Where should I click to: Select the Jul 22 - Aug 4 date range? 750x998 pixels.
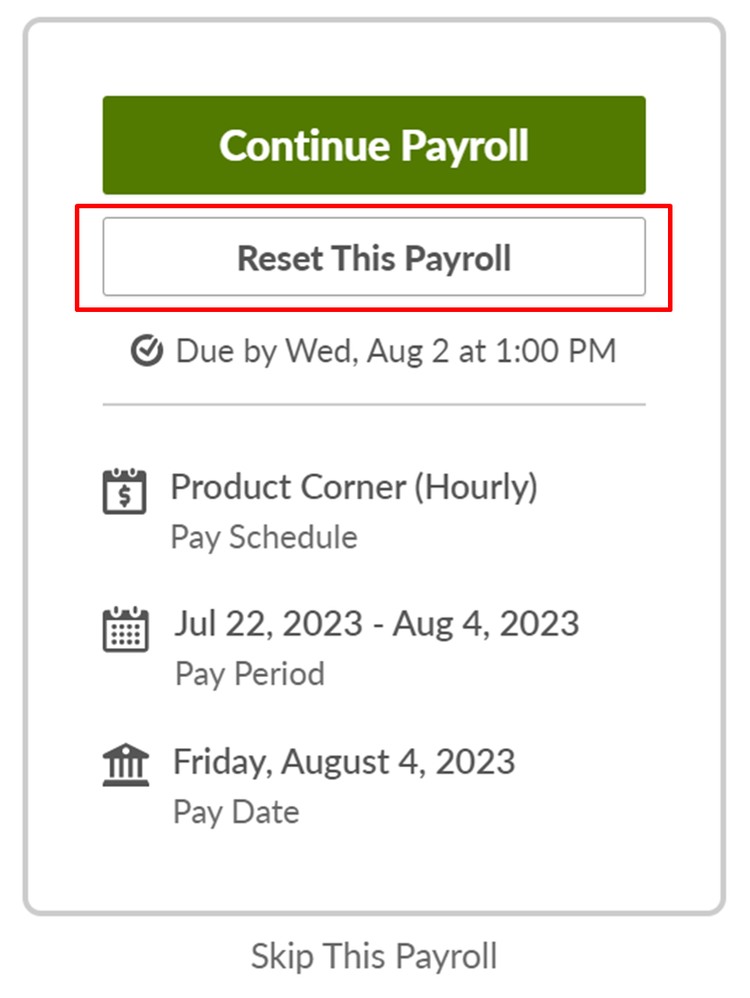[377, 624]
